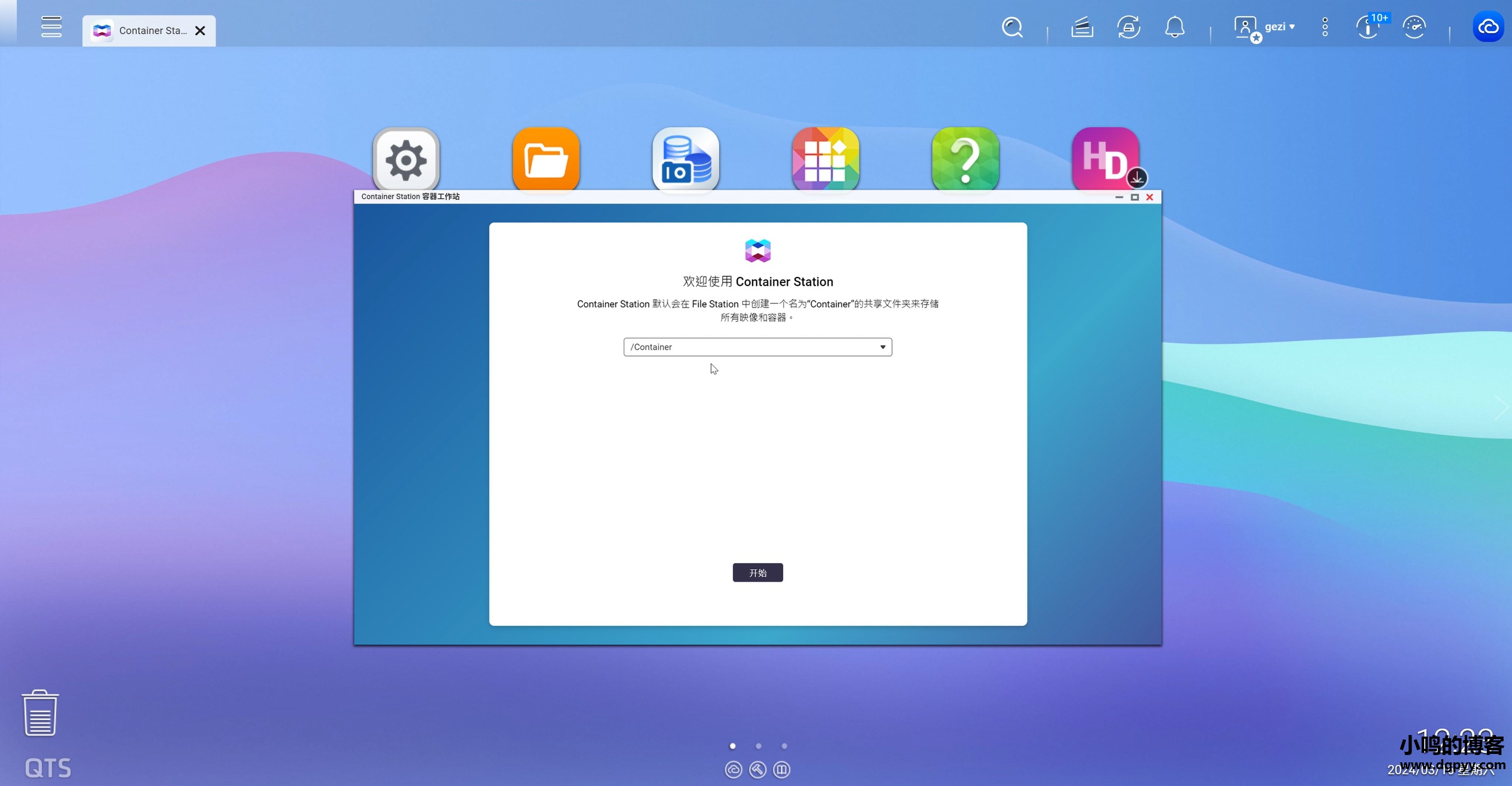Go to third desktop page dot
Screen dimensions: 1512x786
[784, 746]
